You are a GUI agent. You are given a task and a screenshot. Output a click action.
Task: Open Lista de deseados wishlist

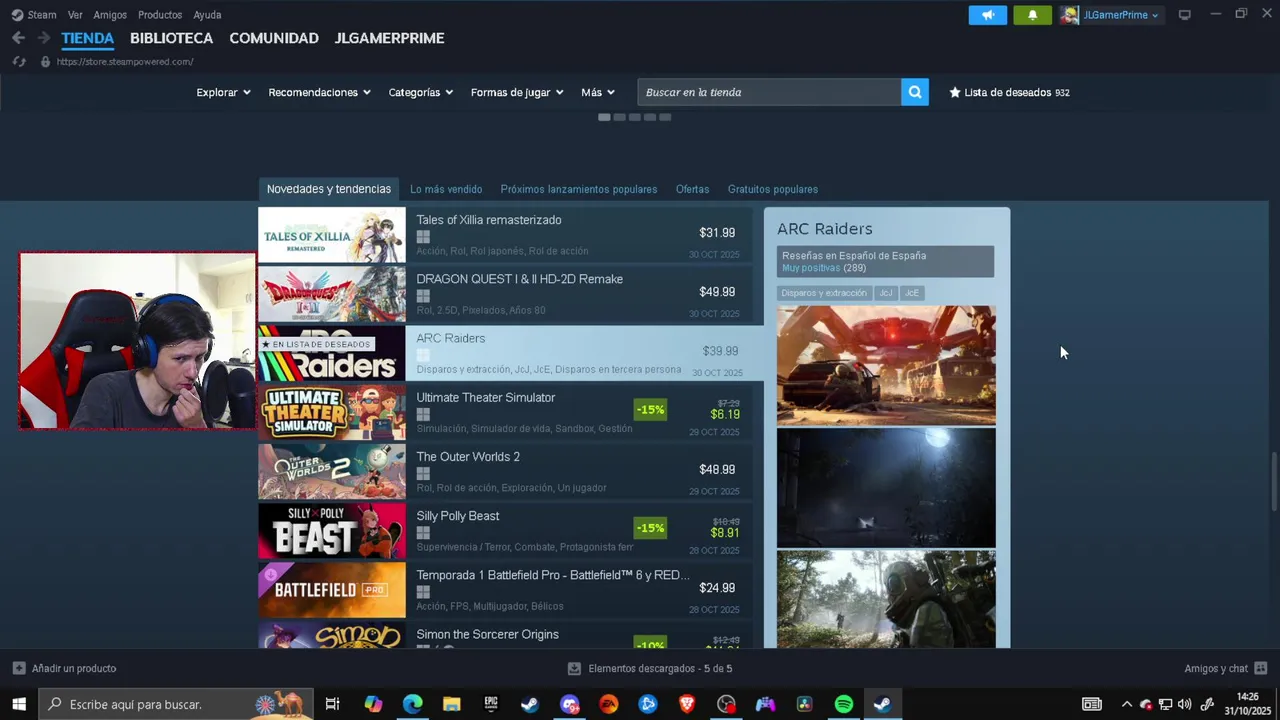pyautogui.click(x=1009, y=92)
